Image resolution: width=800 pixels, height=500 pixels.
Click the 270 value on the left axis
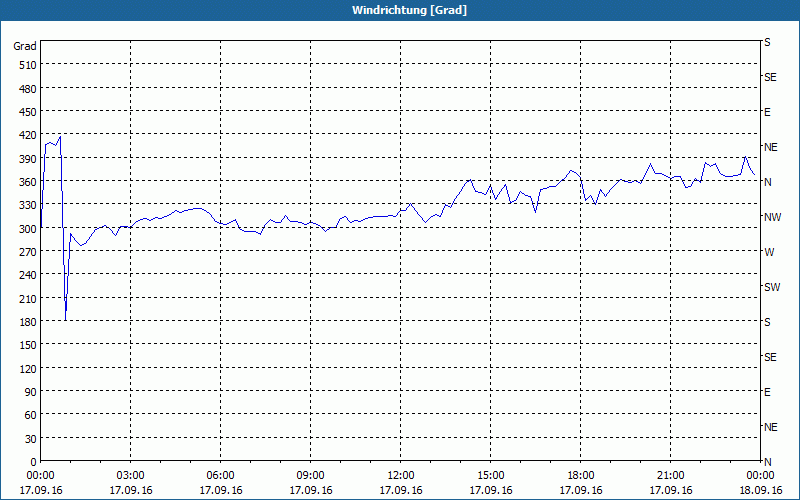[28, 252]
